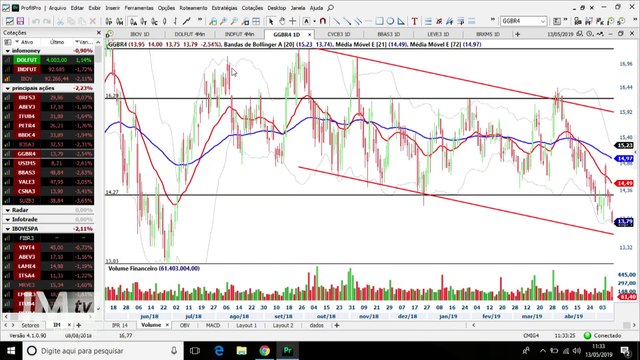Select the magnet snap tool
Viewport: 640px width, 360px height.
[323, 21]
